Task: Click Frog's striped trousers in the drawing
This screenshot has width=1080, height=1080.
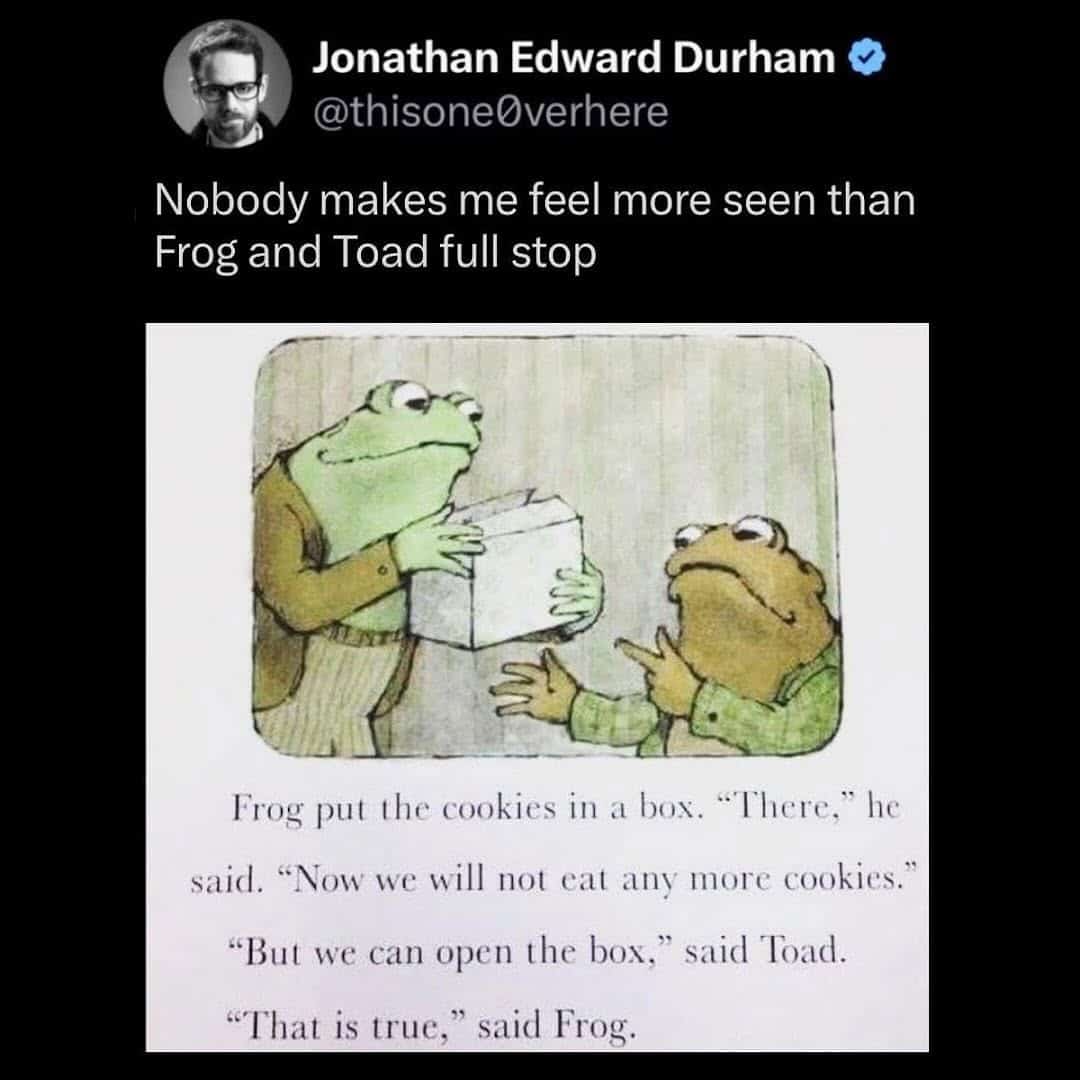Action: click(x=329, y=696)
